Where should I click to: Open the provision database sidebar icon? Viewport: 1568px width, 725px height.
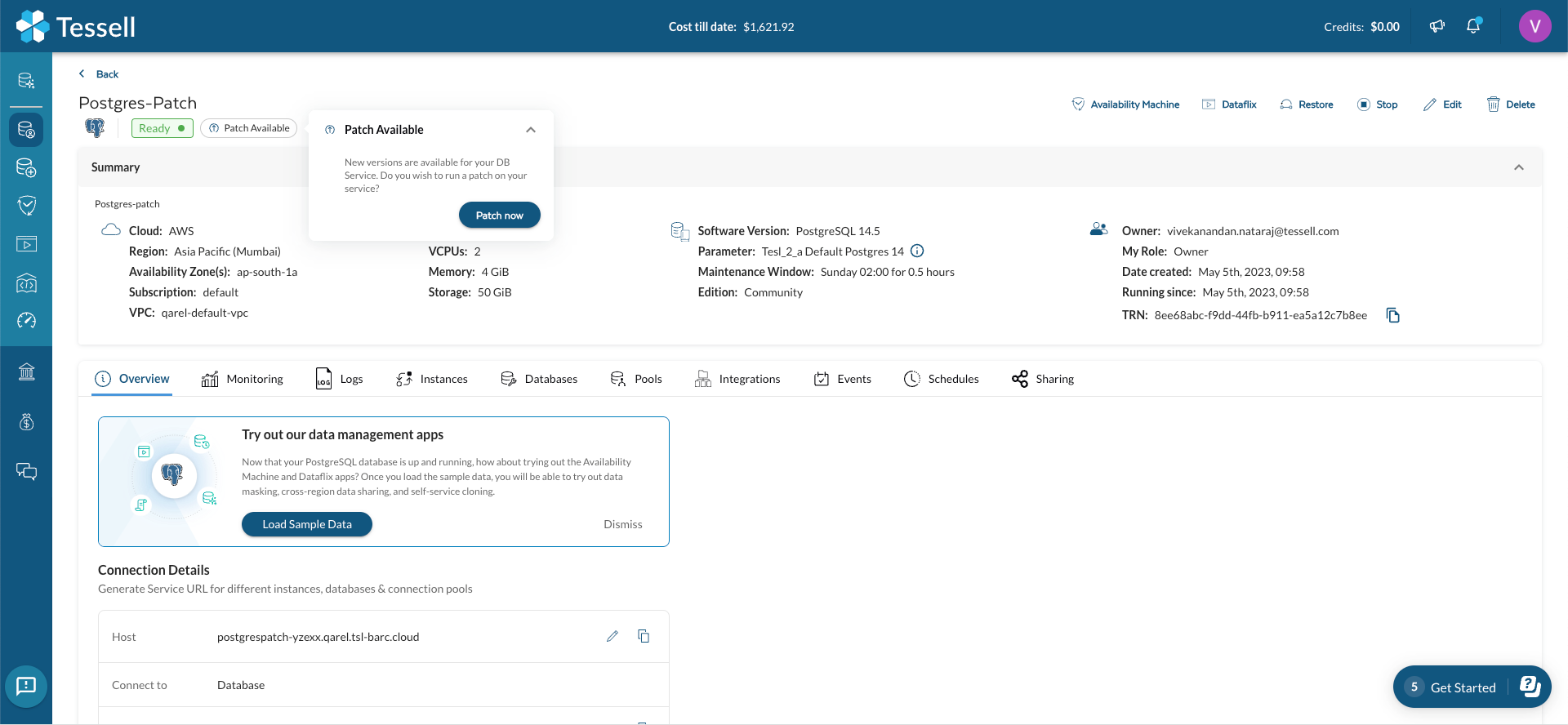(x=26, y=167)
